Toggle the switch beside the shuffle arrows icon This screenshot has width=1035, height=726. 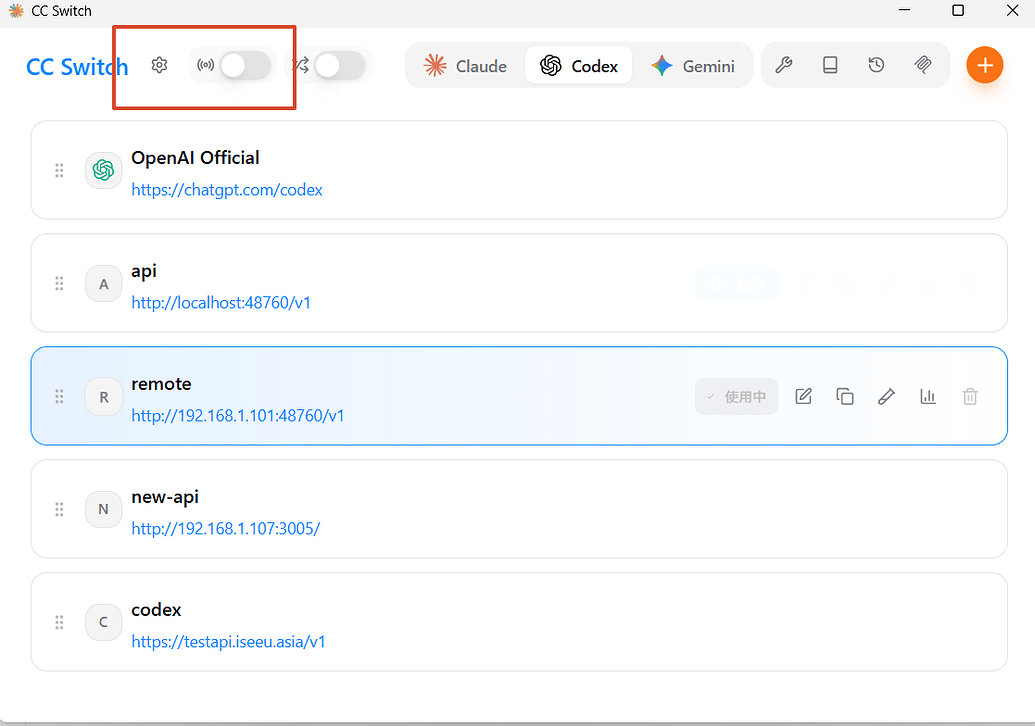(339, 65)
